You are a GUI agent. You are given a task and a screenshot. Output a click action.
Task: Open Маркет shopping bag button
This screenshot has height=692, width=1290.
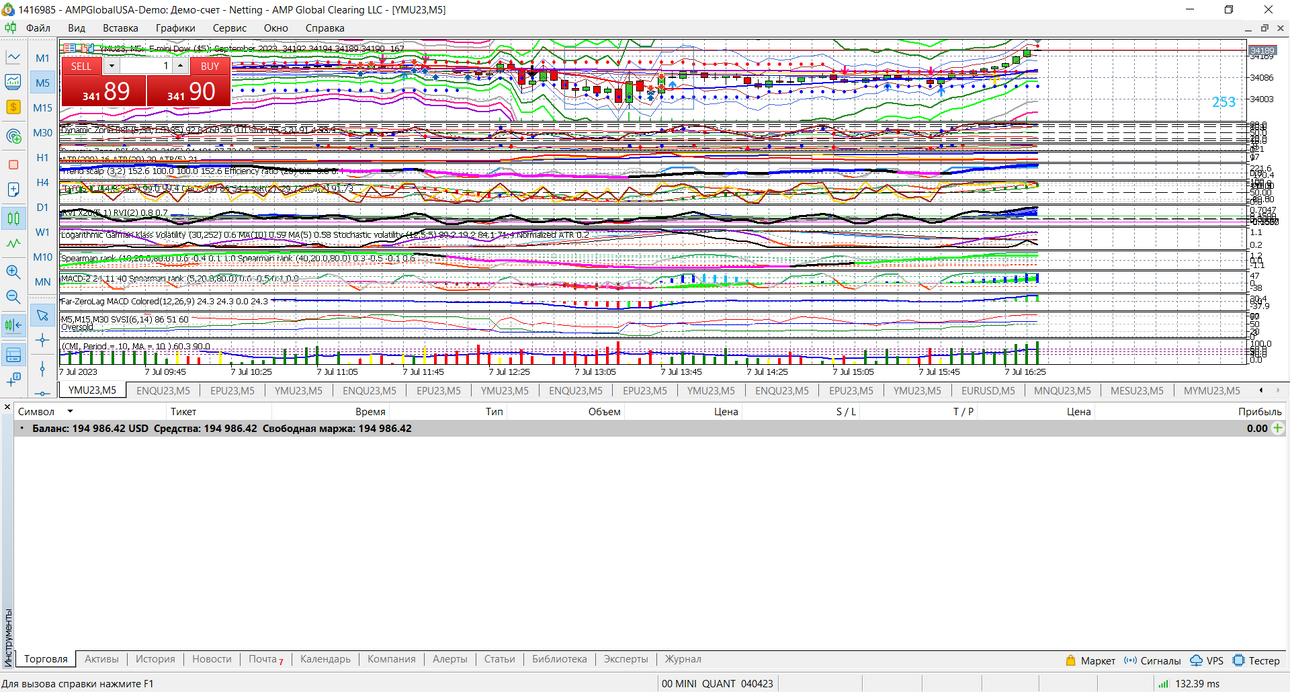1090,660
